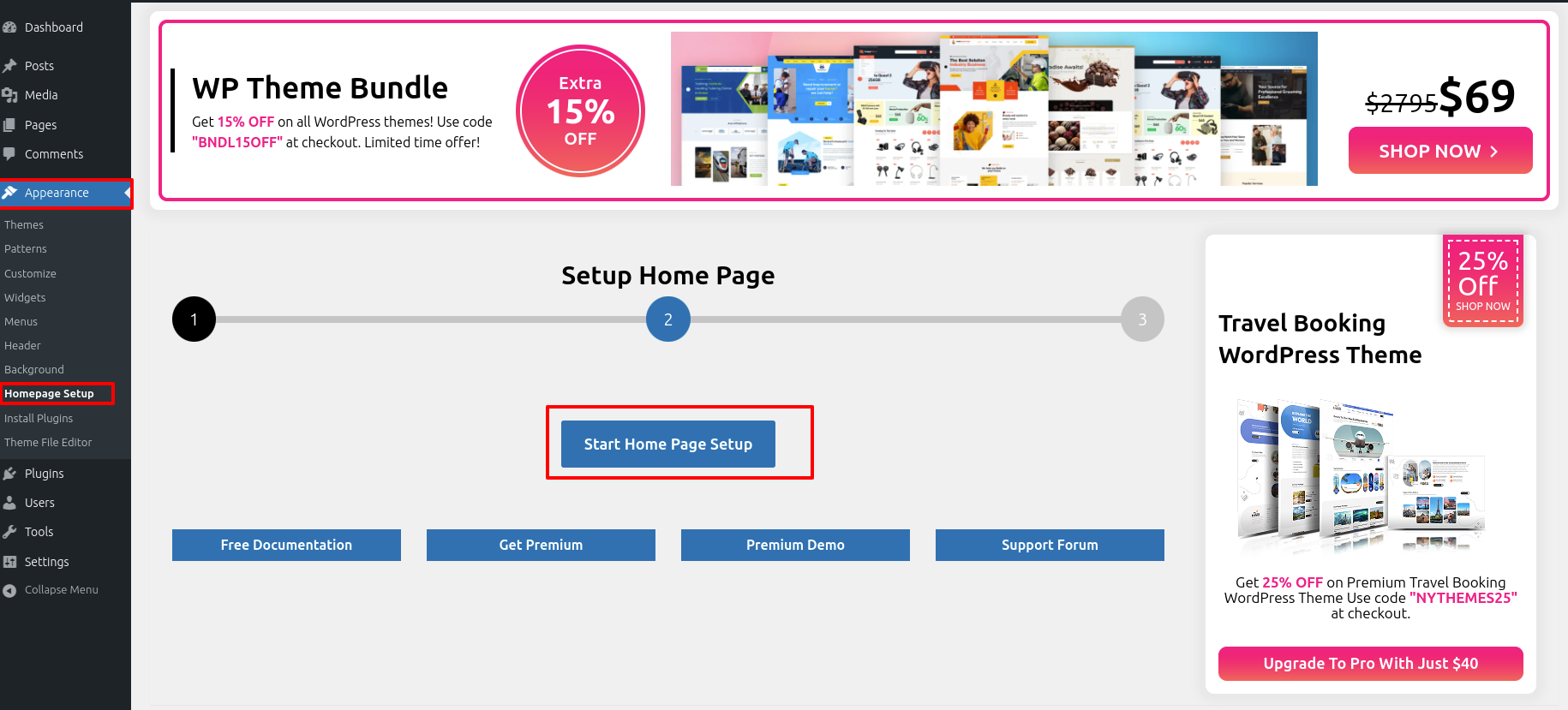Click the Comments bubble icon
Screen dimensions: 1568x710
coord(9,154)
